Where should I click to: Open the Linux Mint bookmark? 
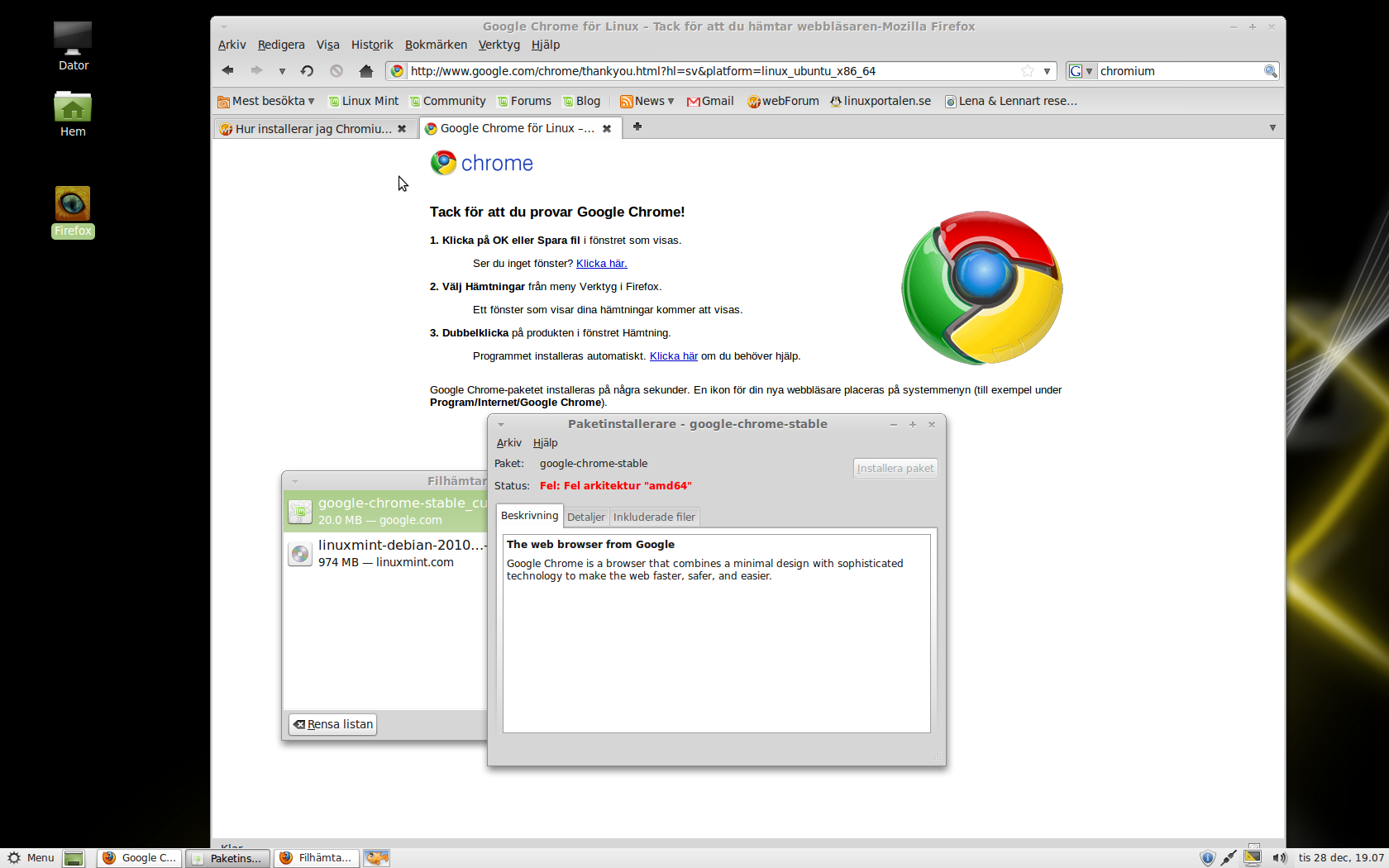(x=363, y=101)
